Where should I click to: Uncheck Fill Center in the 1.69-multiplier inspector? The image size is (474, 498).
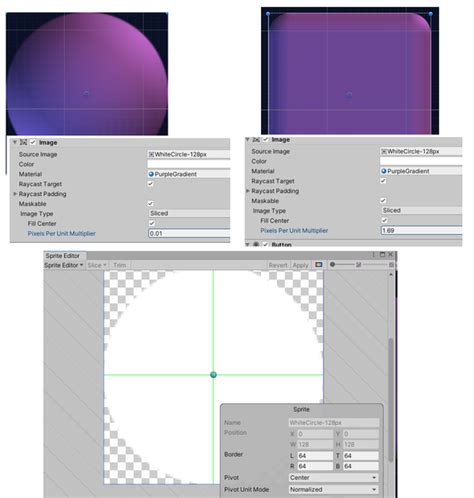coord(384,220)
